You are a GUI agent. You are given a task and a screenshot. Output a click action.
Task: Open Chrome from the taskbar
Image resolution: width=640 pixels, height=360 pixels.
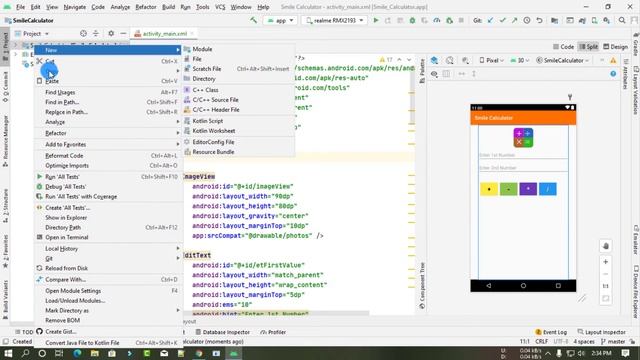tap(199, 353)
